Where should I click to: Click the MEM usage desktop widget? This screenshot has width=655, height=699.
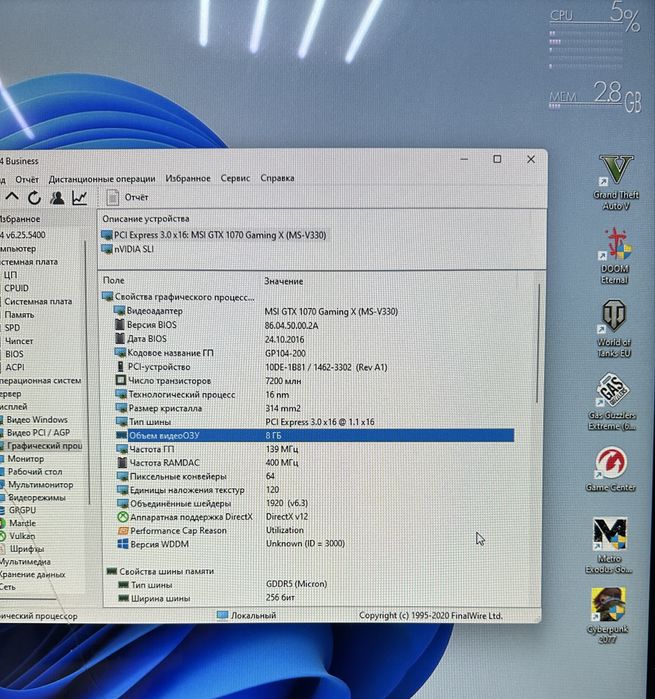595,97
